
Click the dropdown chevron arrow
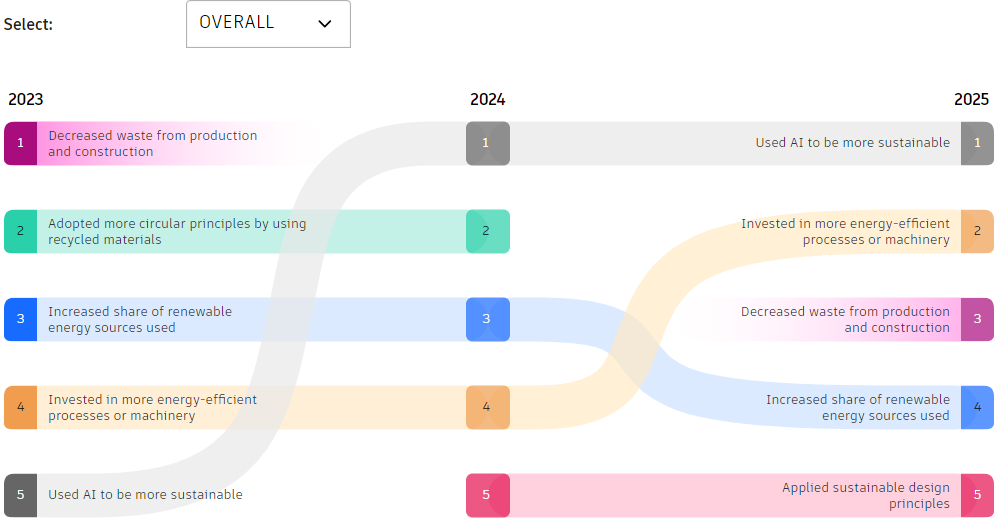[324, 24]
